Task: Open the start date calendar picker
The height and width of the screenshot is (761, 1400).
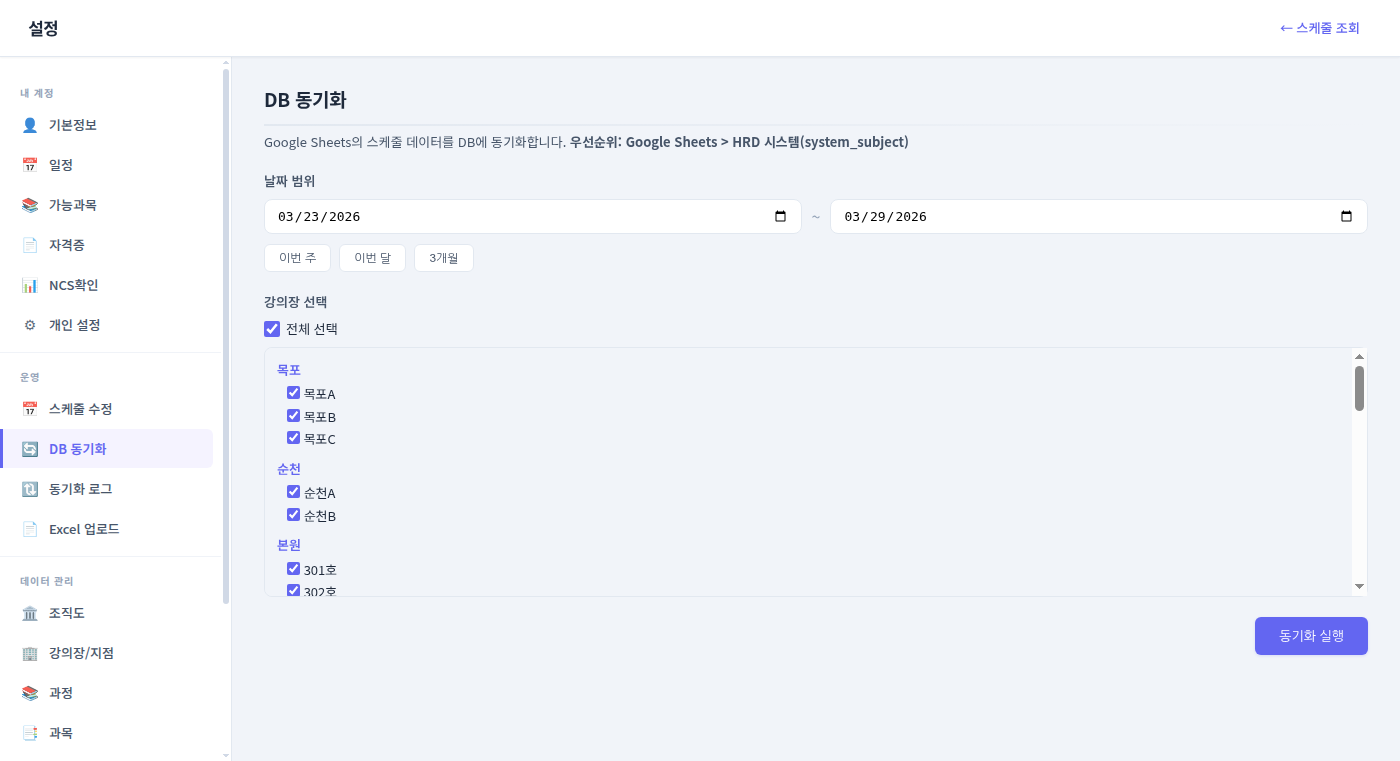Action: [780, 216]
